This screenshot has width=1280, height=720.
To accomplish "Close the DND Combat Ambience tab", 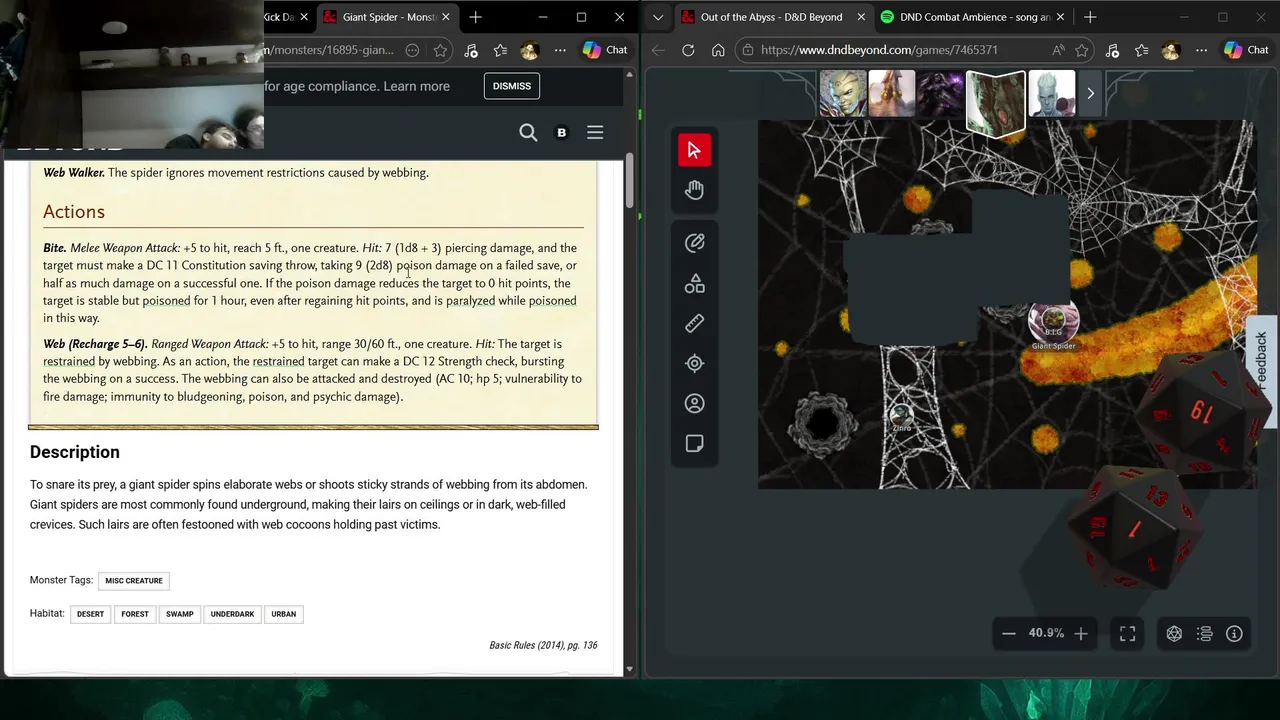I will click(x=1060, y=17).
